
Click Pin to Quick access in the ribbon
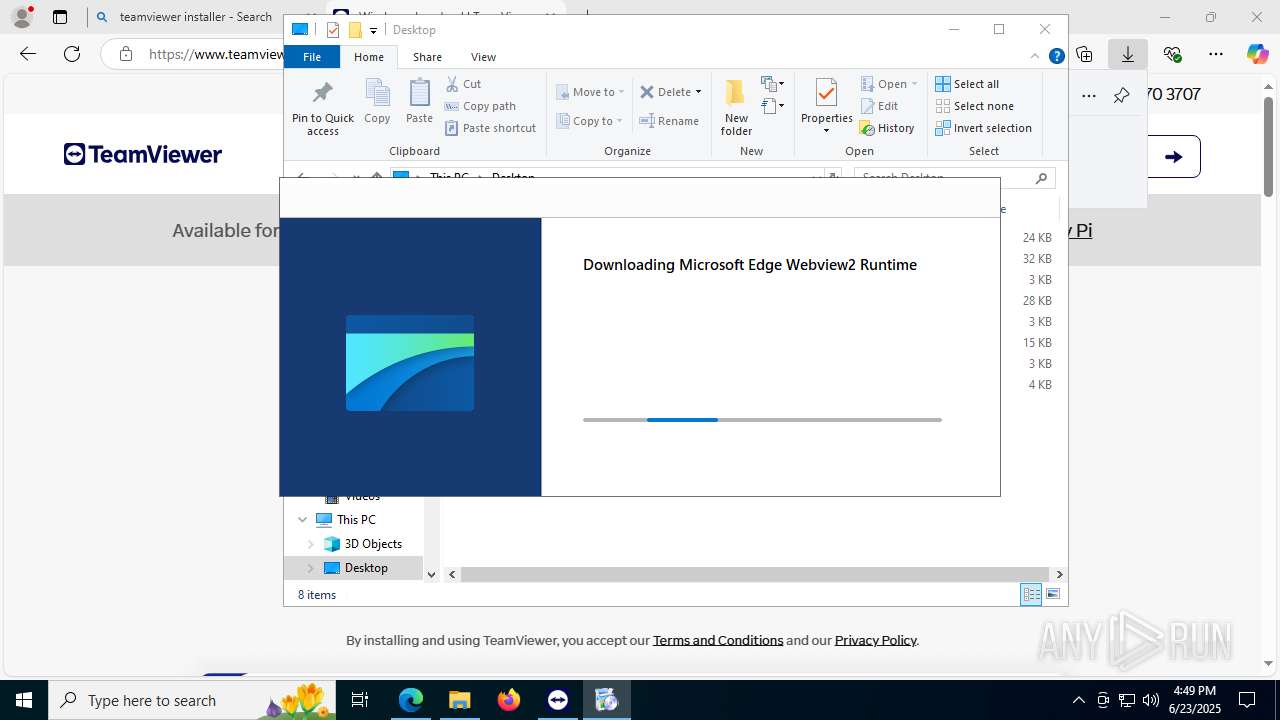[x=322, y=108]
